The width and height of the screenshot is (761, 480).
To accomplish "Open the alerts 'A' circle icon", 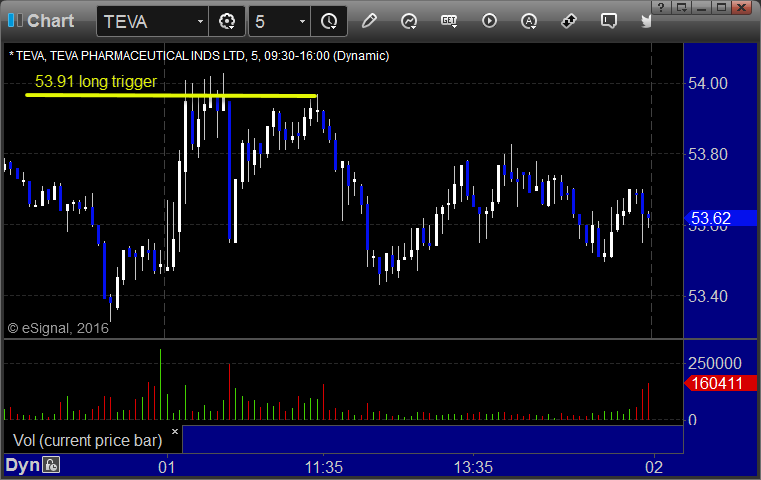I will (x=529, y=21).
